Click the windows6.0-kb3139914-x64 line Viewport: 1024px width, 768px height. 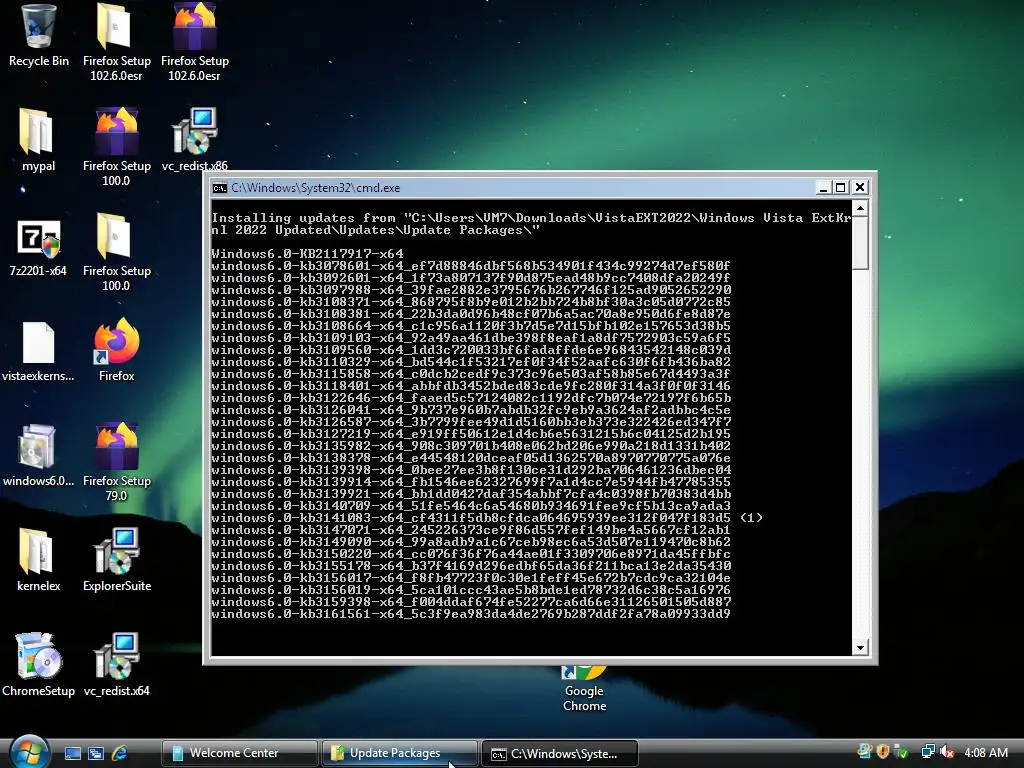tap(470, 482)
